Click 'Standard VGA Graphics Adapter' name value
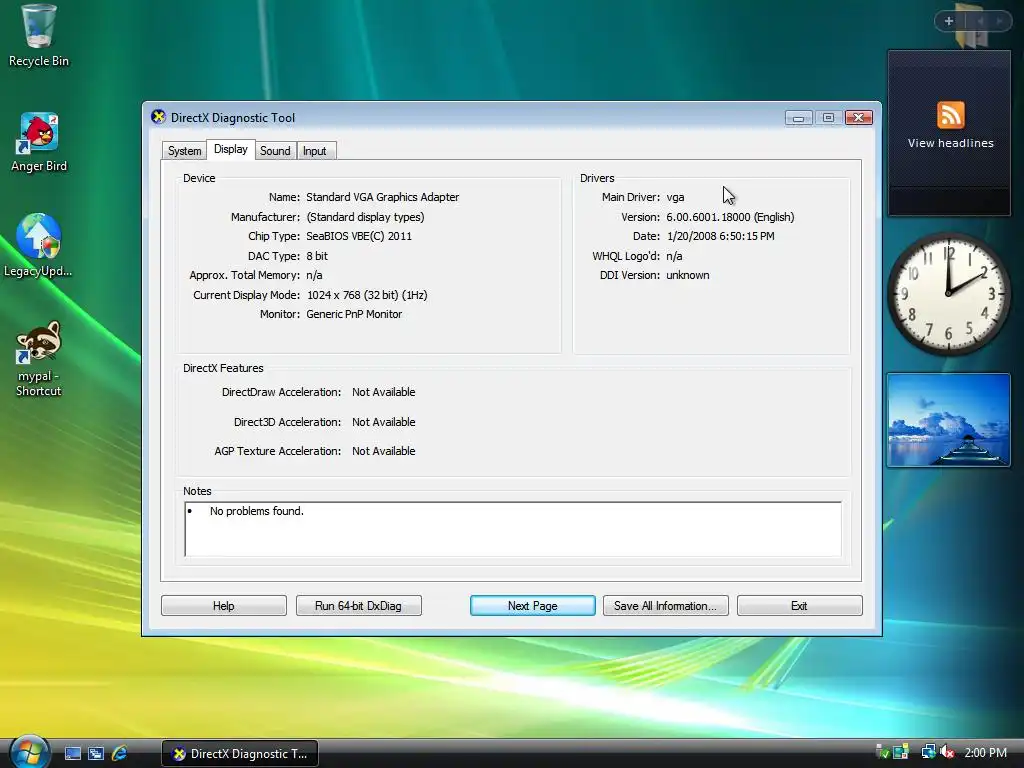The width and height of the screenshot is (1024, 768). click(x=383, y=197)
